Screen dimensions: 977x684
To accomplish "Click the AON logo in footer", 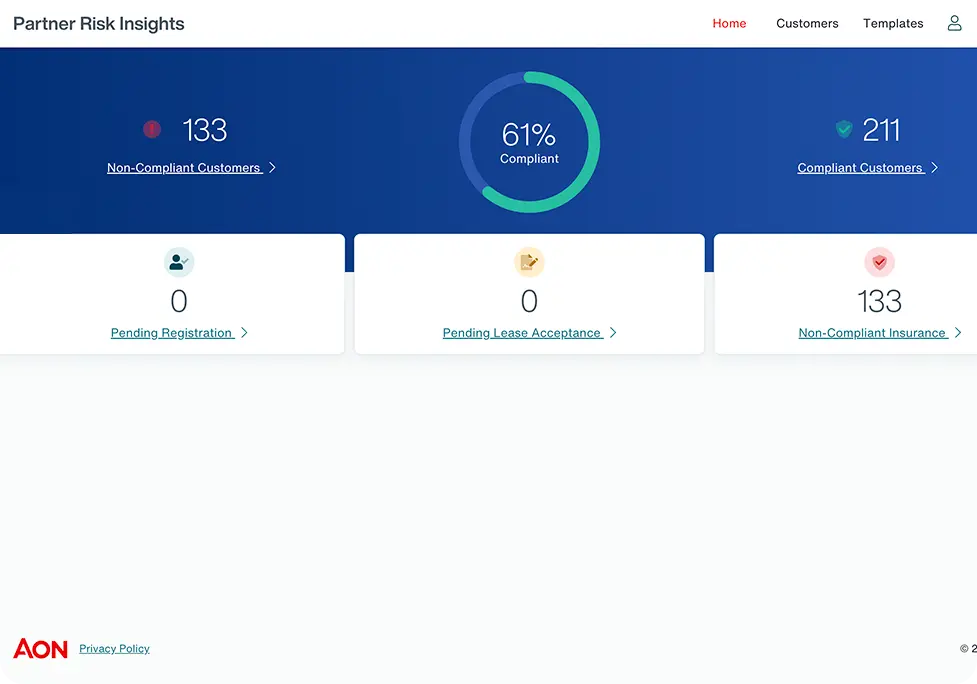I will [41, 648].
